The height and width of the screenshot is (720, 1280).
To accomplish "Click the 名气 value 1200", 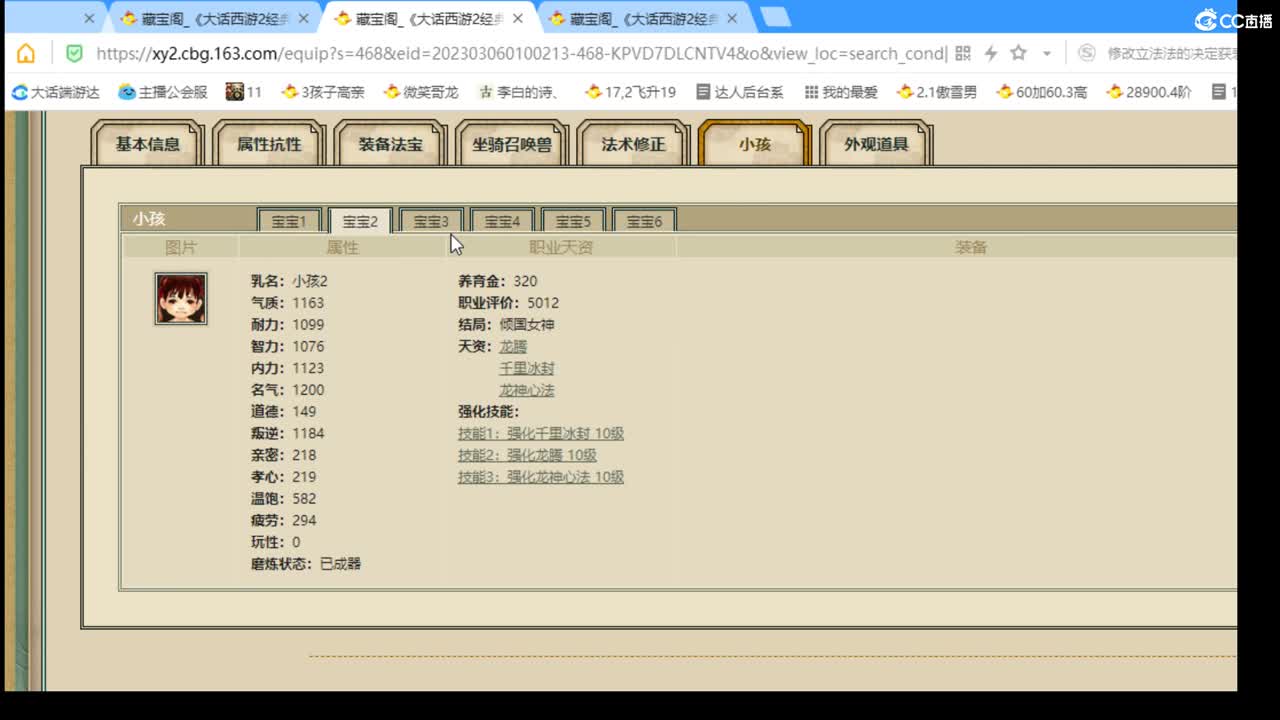I will [x=308, y=390].
